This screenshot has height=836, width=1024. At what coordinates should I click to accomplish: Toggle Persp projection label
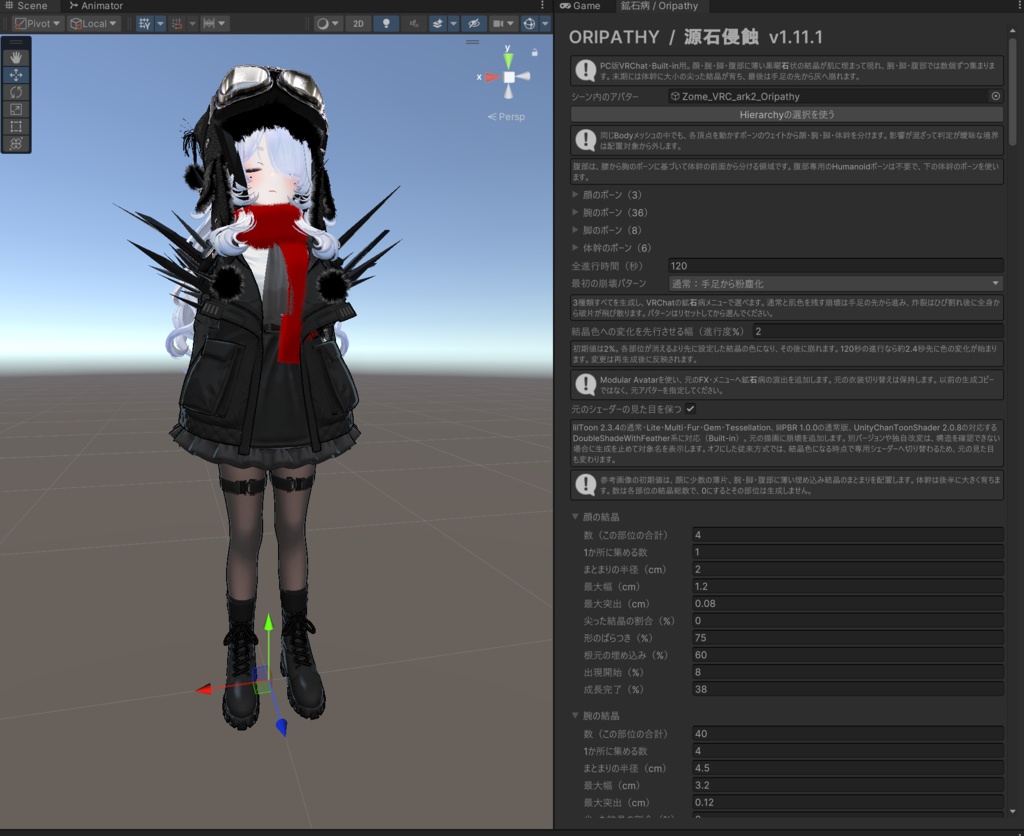click(x=506, y=116)
